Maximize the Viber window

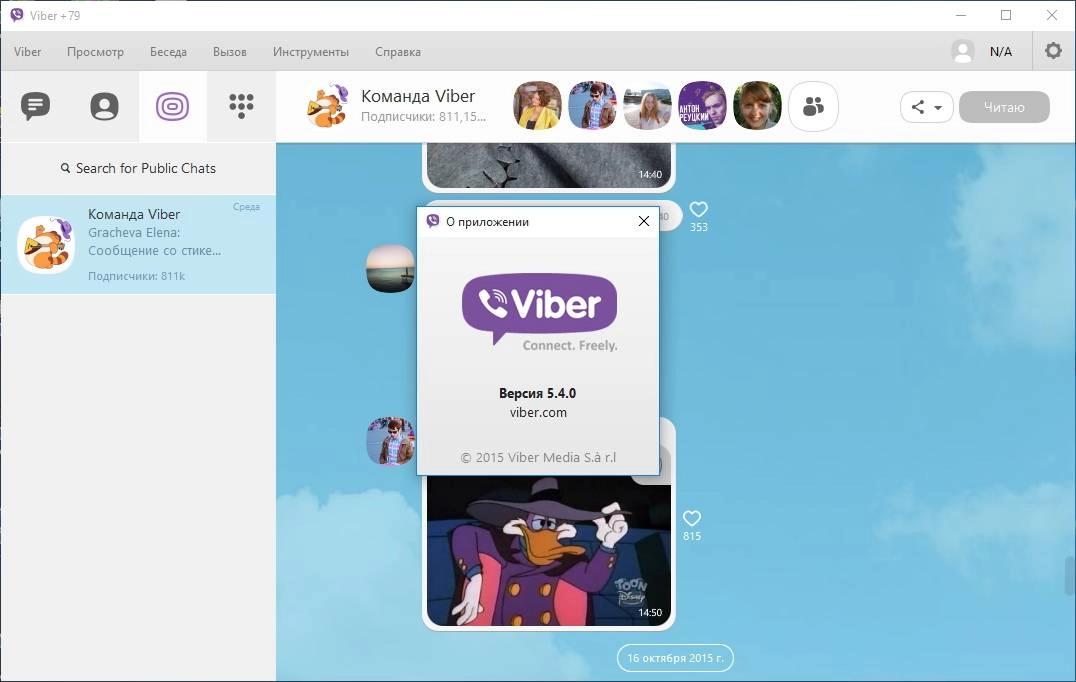tap(1006, 15)
